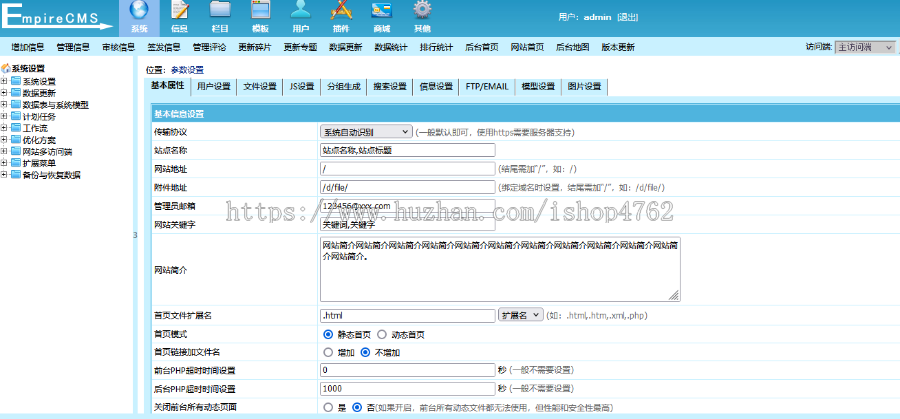Click the 网站简介 text area

click(500, 270)
